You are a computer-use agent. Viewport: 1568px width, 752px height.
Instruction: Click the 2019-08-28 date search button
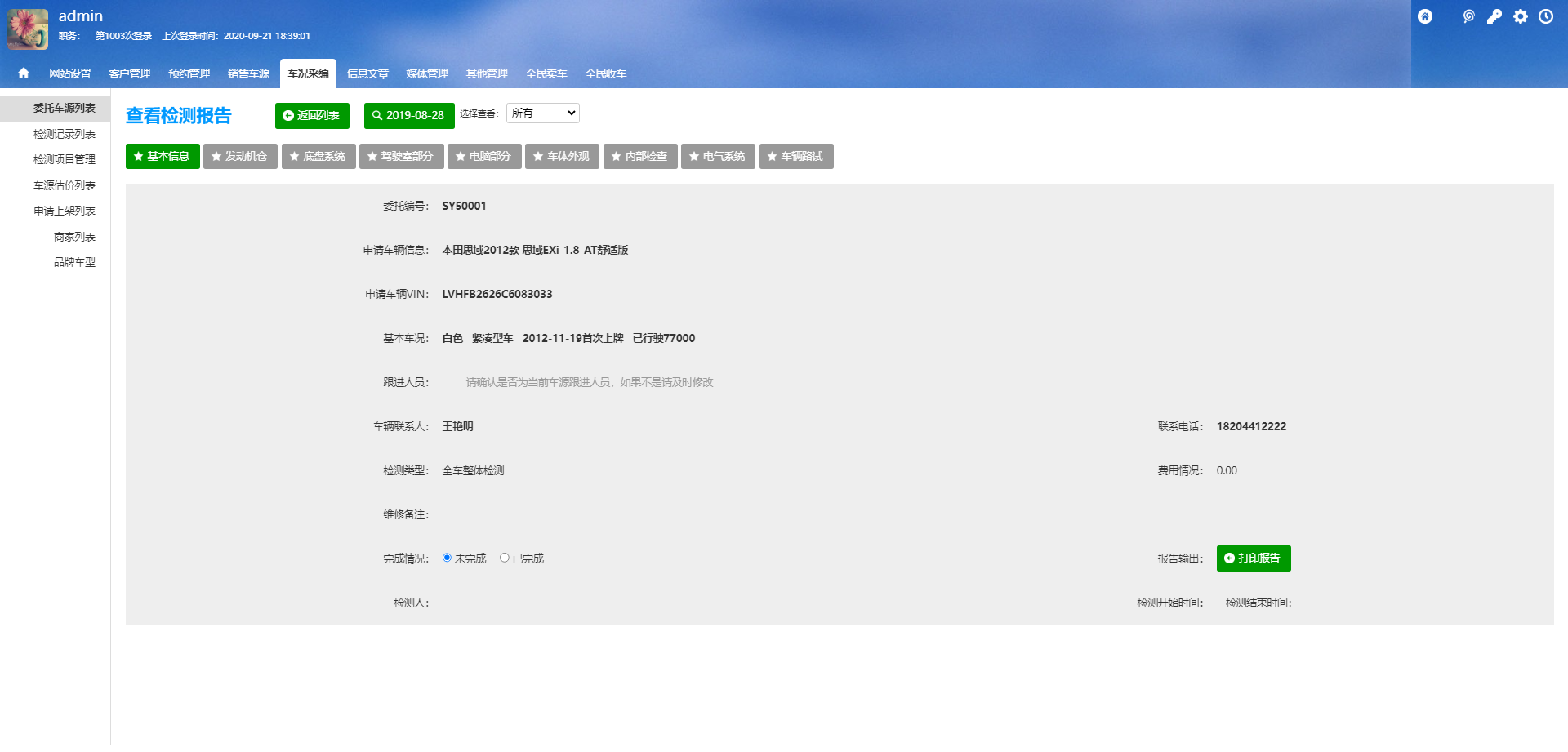point(408,116)
